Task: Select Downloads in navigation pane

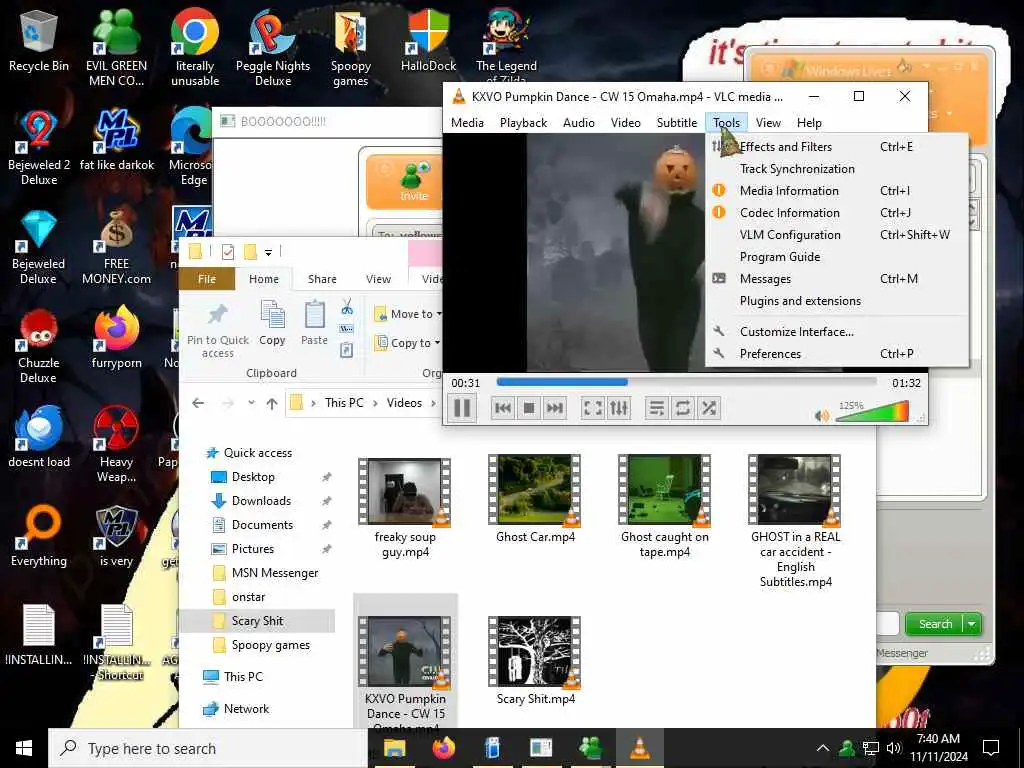Action: coord(261,501)
